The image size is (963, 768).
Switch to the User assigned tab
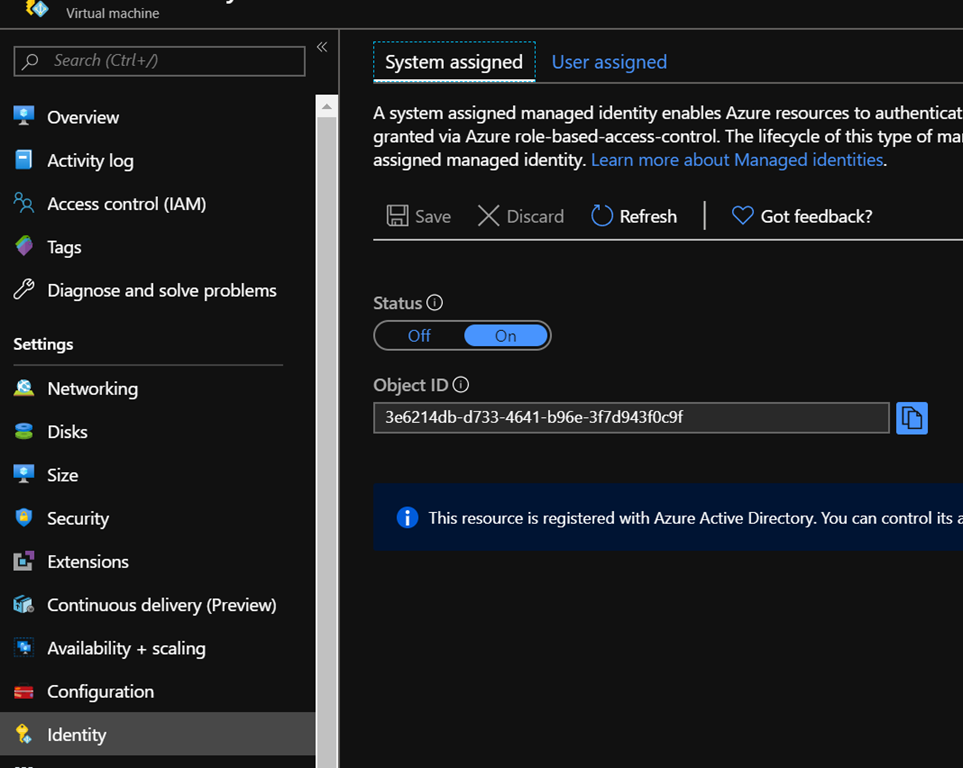[609, 62]
